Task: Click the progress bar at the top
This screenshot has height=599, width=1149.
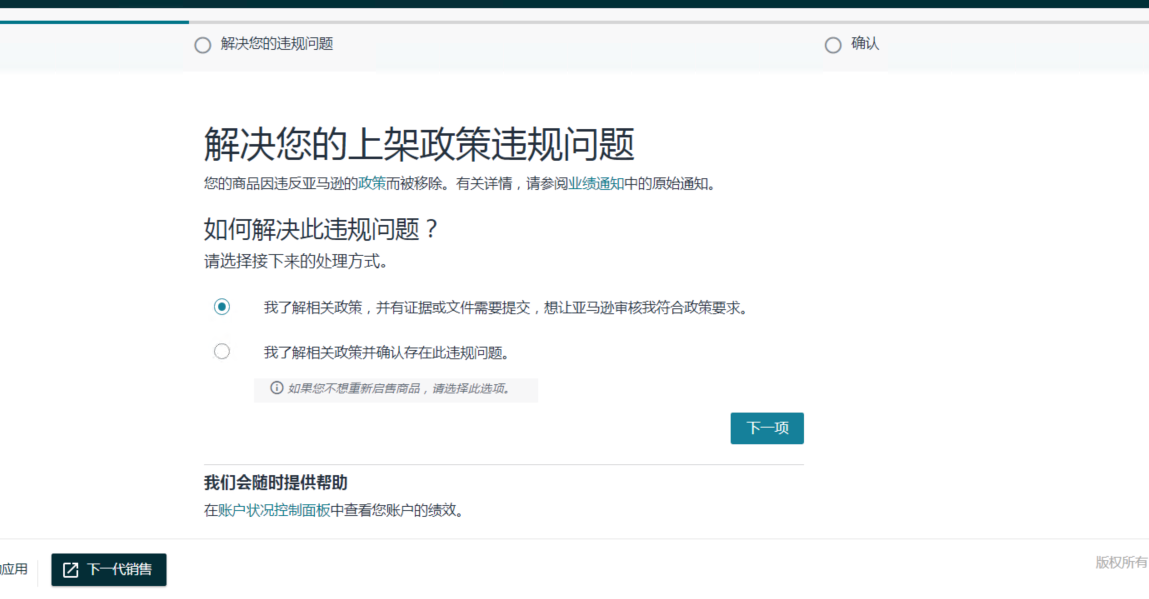Action: coord(574,22)
